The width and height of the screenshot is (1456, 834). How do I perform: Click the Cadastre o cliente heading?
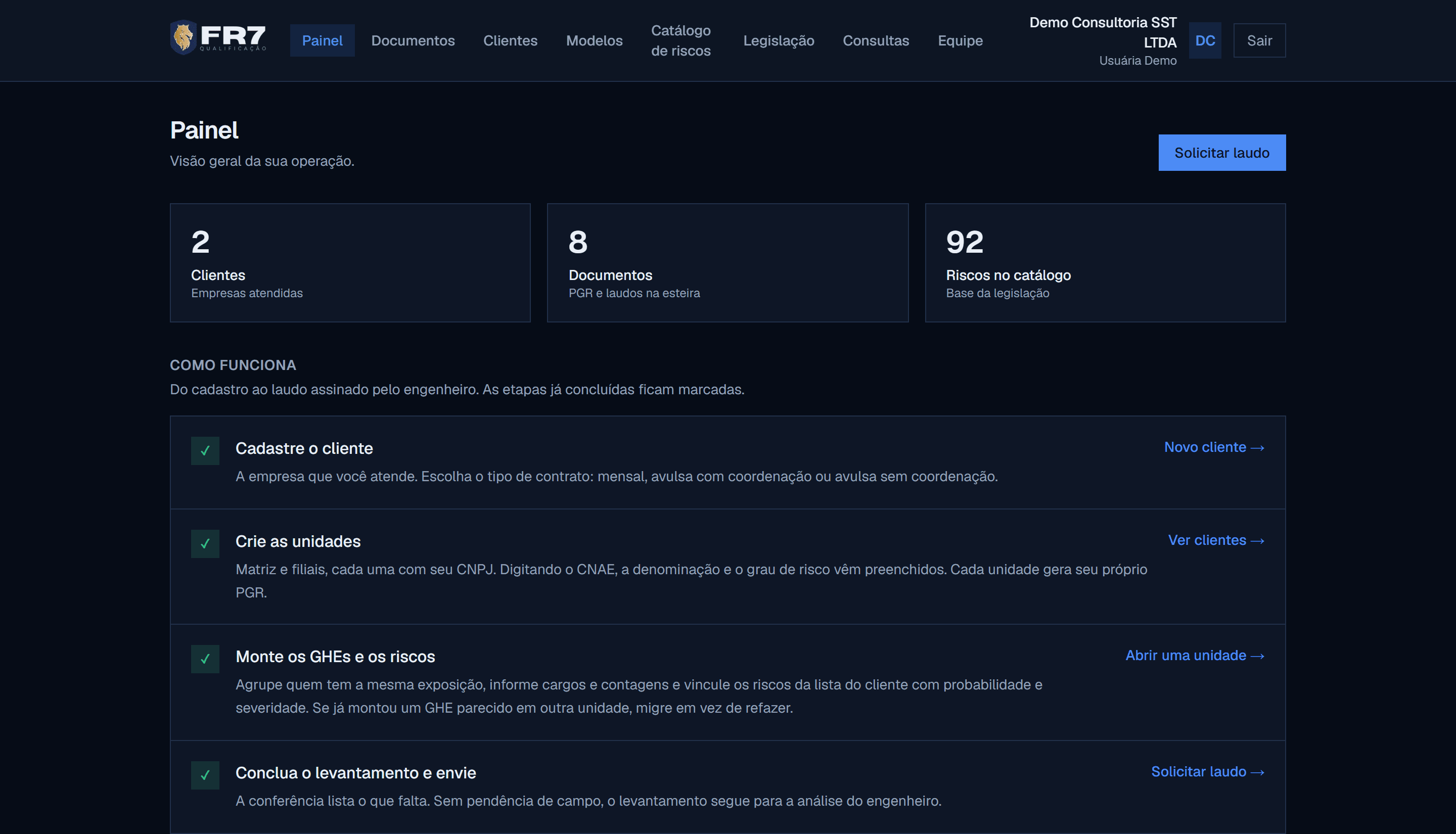coord(304,448)
